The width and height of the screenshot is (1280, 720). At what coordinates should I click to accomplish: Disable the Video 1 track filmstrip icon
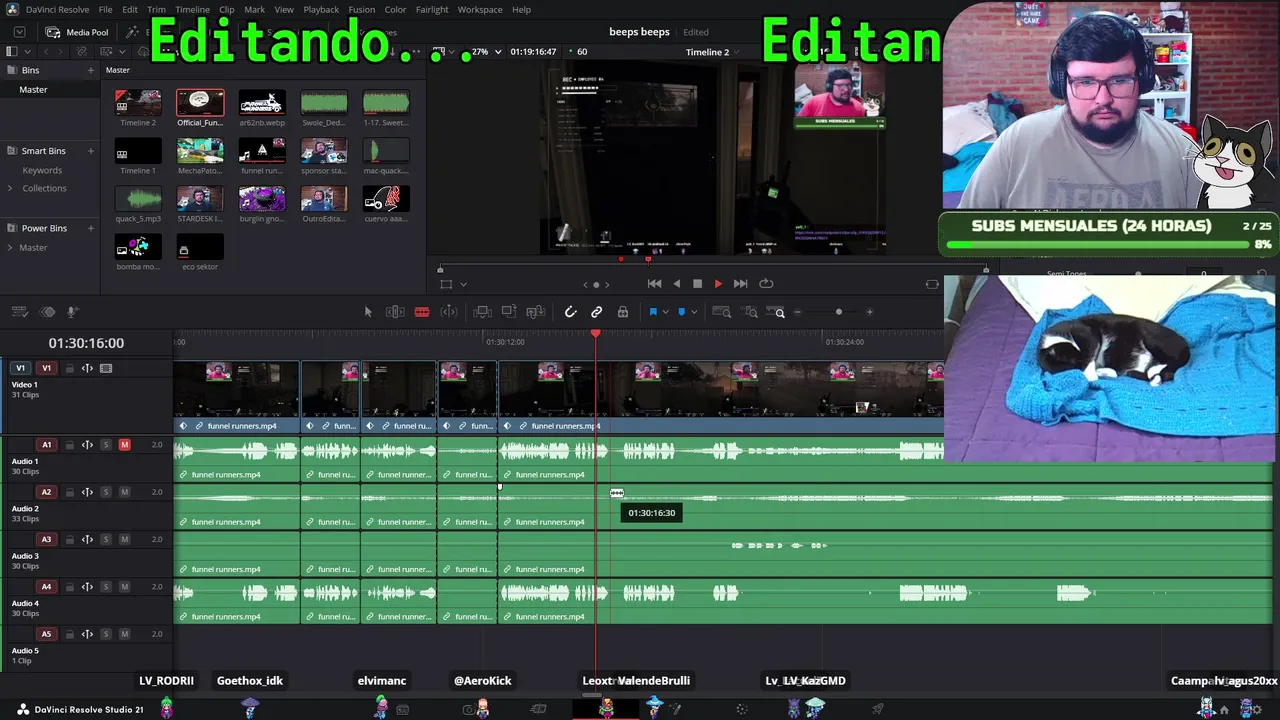point(106,368)
